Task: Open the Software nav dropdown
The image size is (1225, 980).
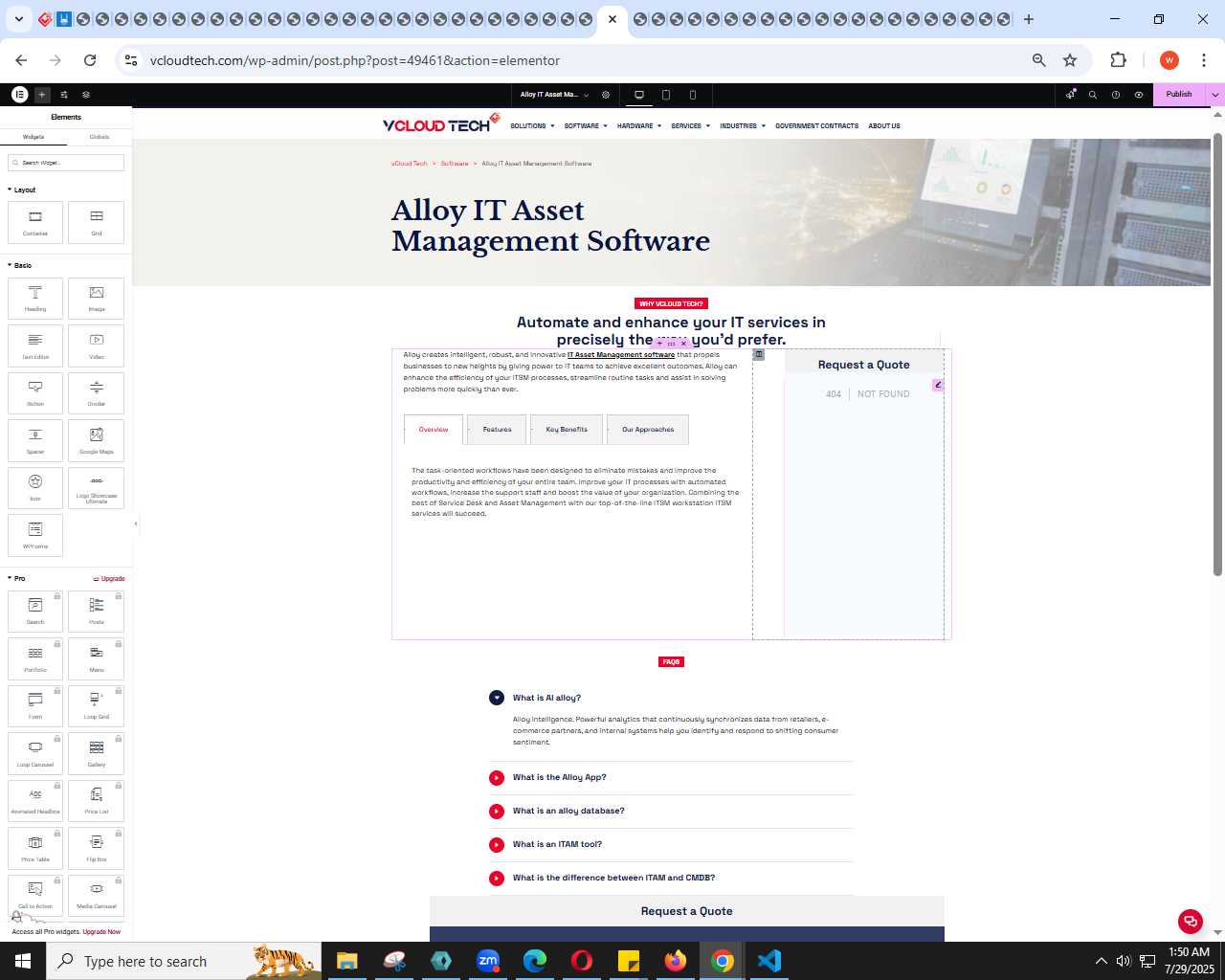Action: (586, 125)
